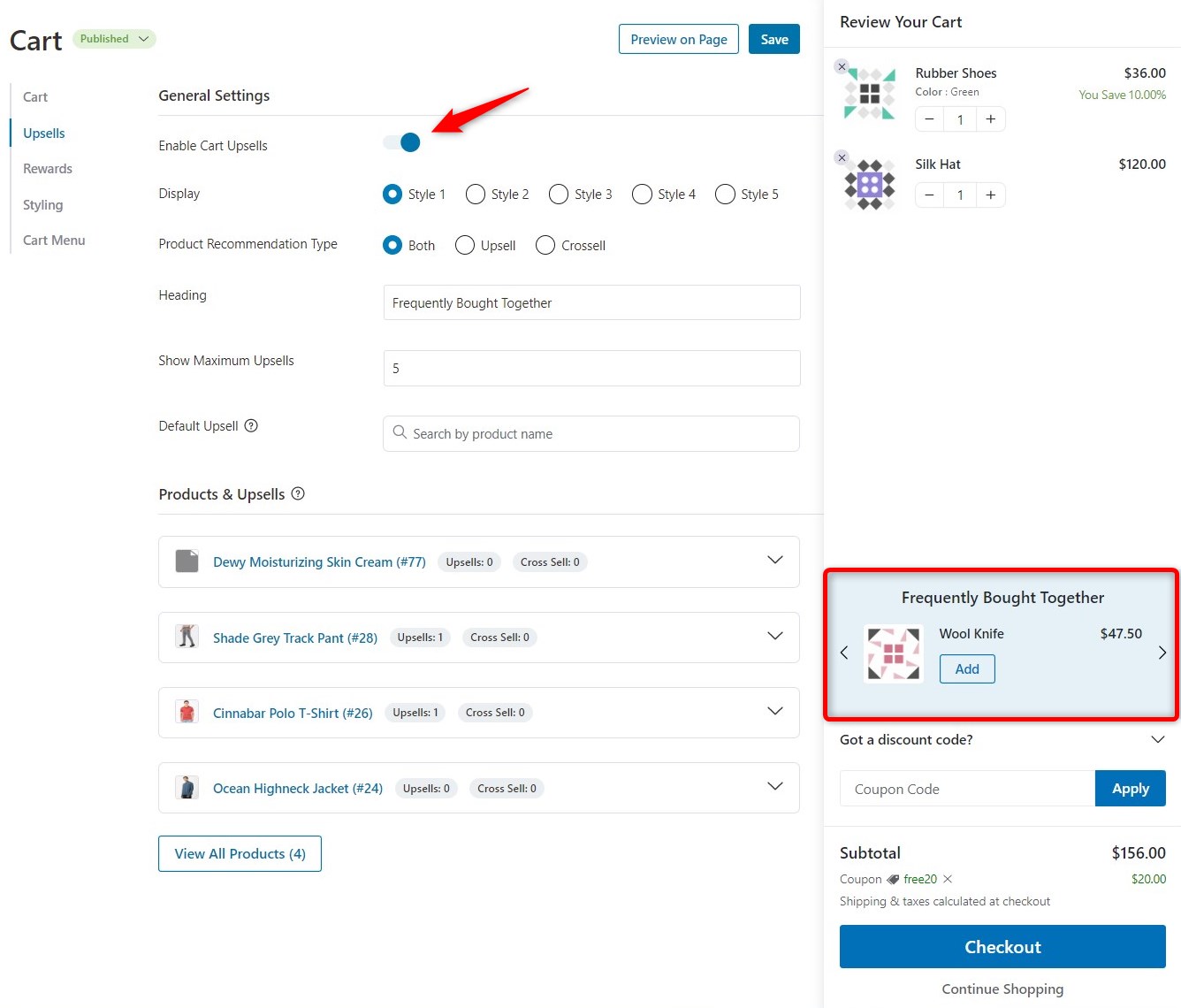Viewport: 1181px width, 1008px height.
Task: Select Style 2 display option
Action: [x=476, y=194]
